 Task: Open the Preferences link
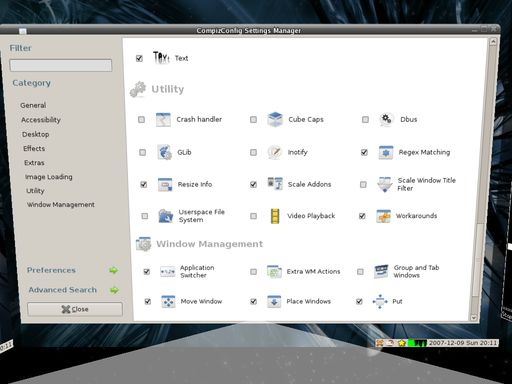51,270
